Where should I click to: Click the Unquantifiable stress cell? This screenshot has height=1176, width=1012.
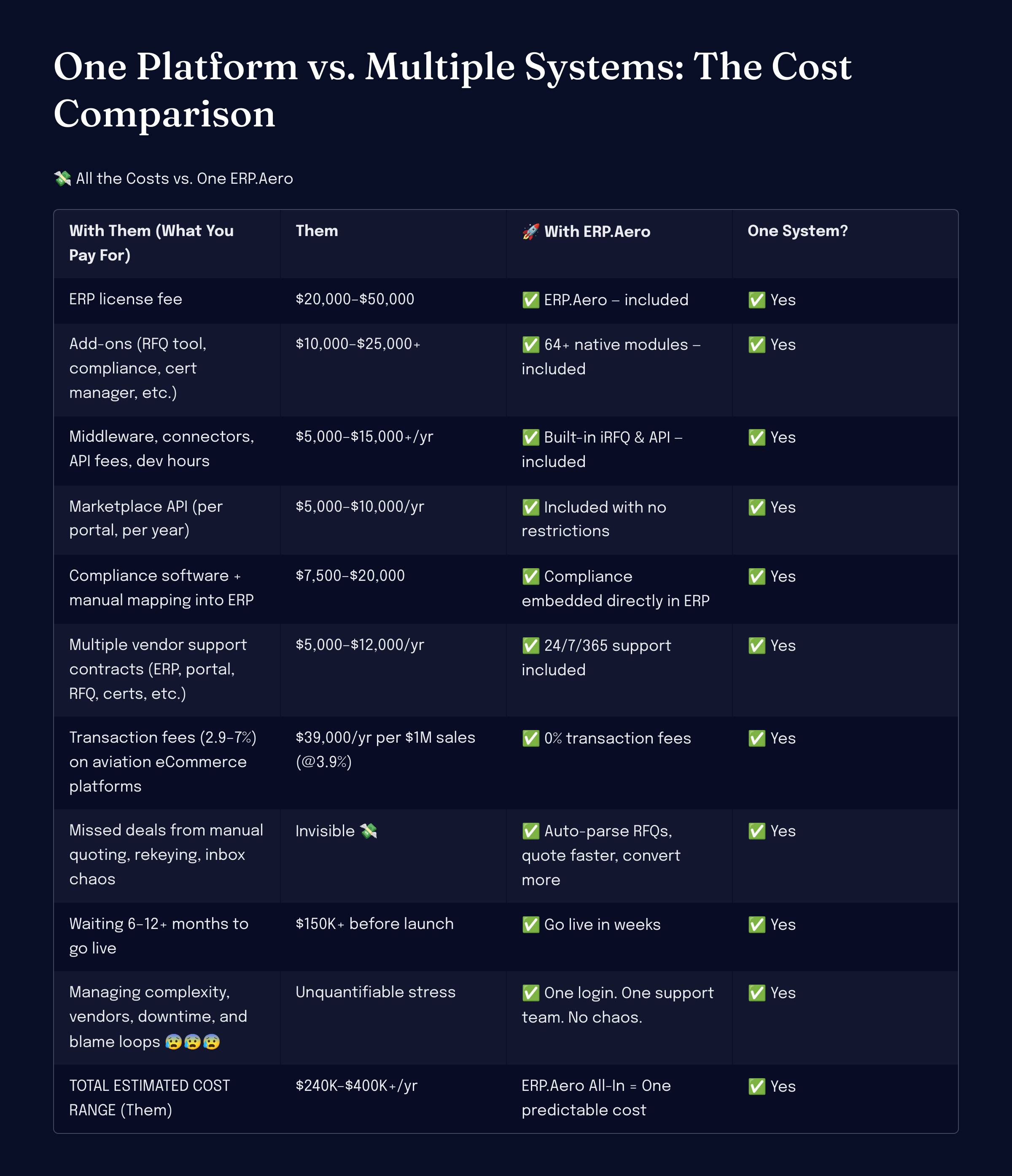[375, 992]
